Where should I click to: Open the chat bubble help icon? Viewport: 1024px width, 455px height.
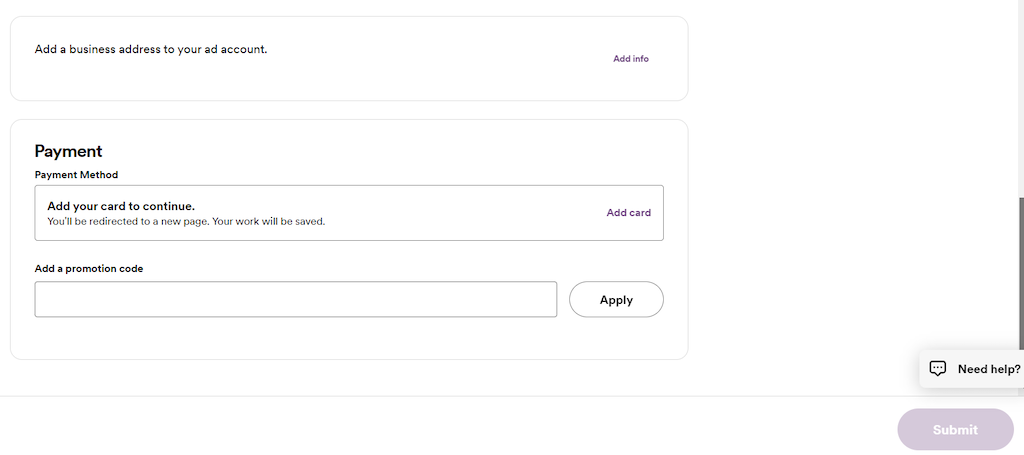click(x=938, y=369)
